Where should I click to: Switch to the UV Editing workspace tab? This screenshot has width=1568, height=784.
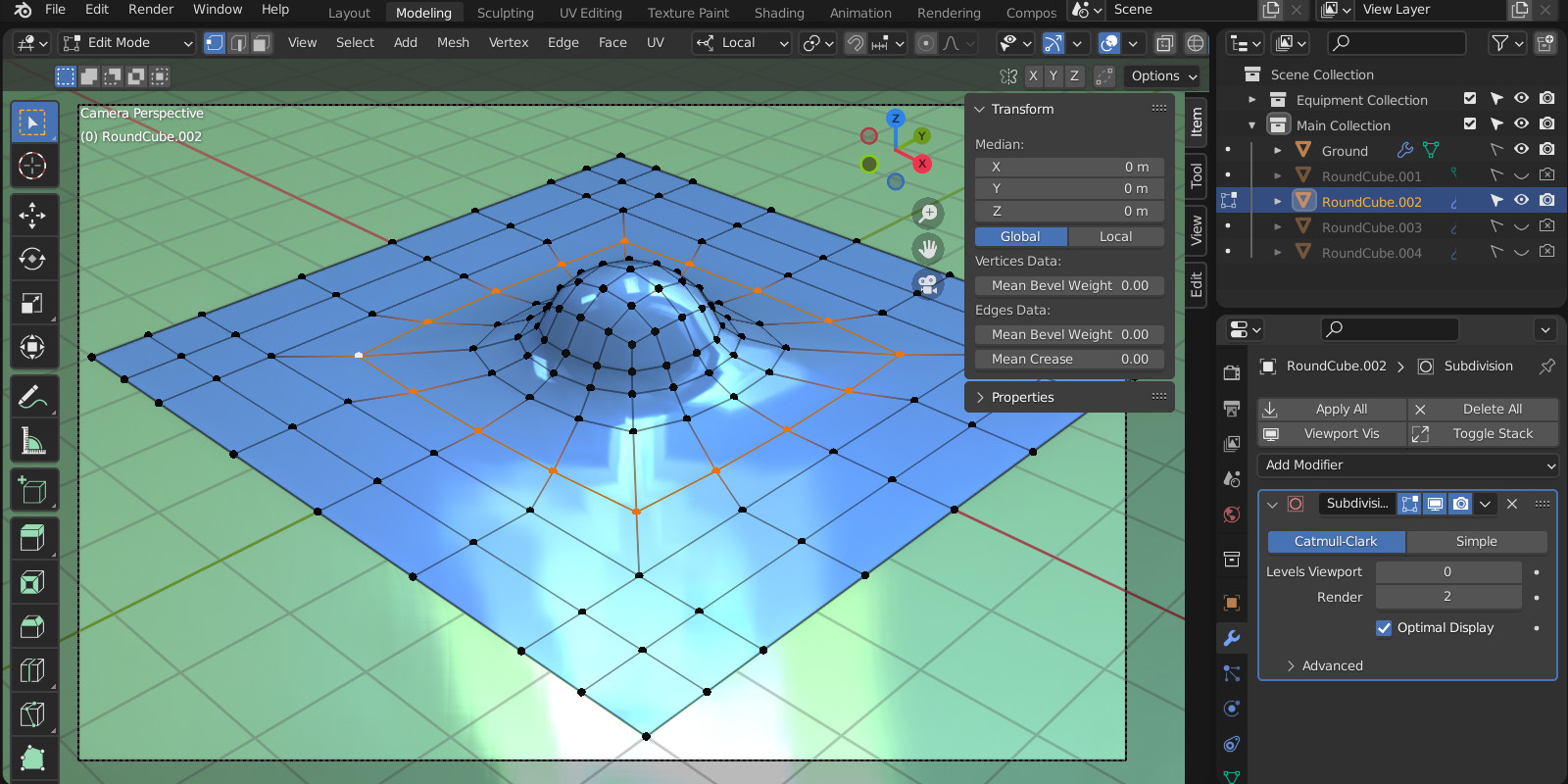point(590,13)
